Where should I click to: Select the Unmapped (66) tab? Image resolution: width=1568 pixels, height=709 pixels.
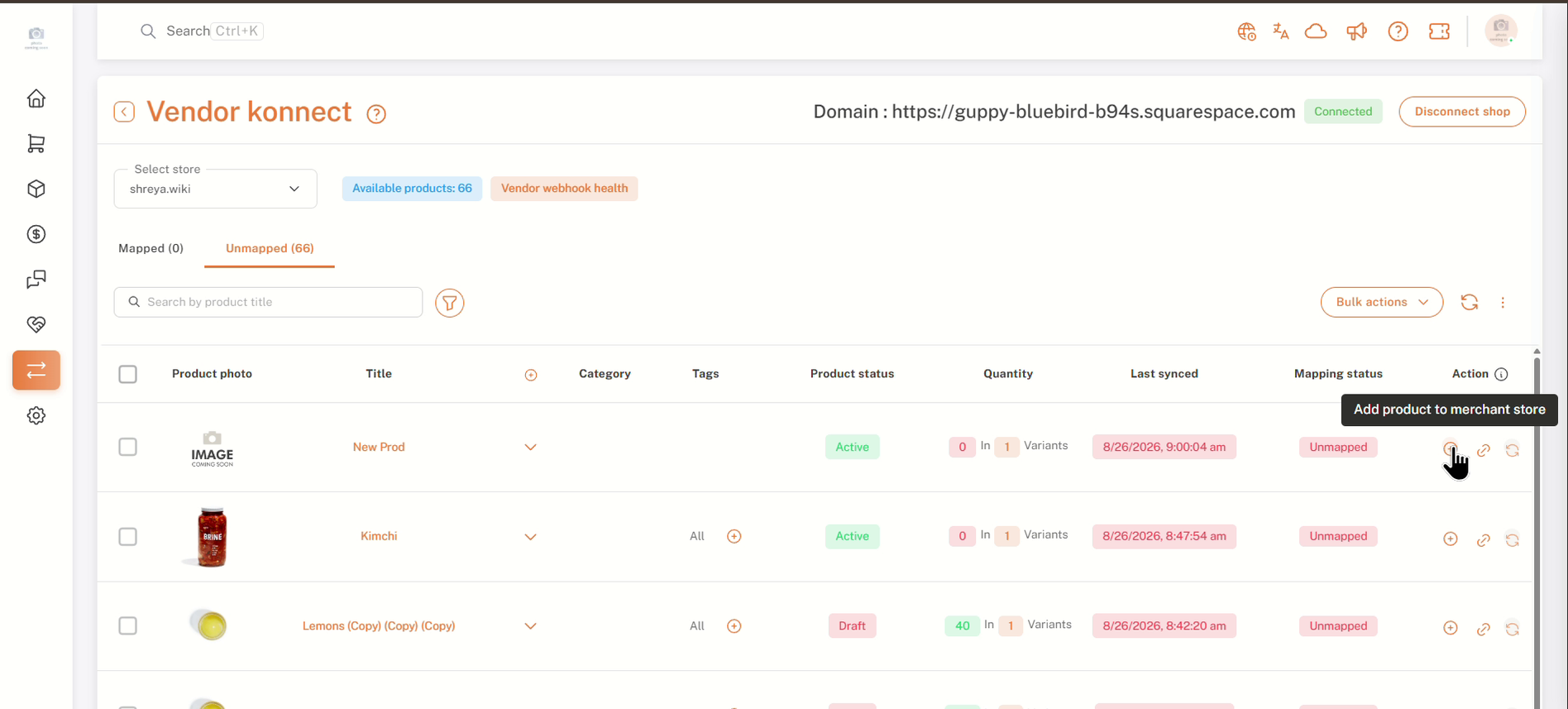(x=270, y=248)
